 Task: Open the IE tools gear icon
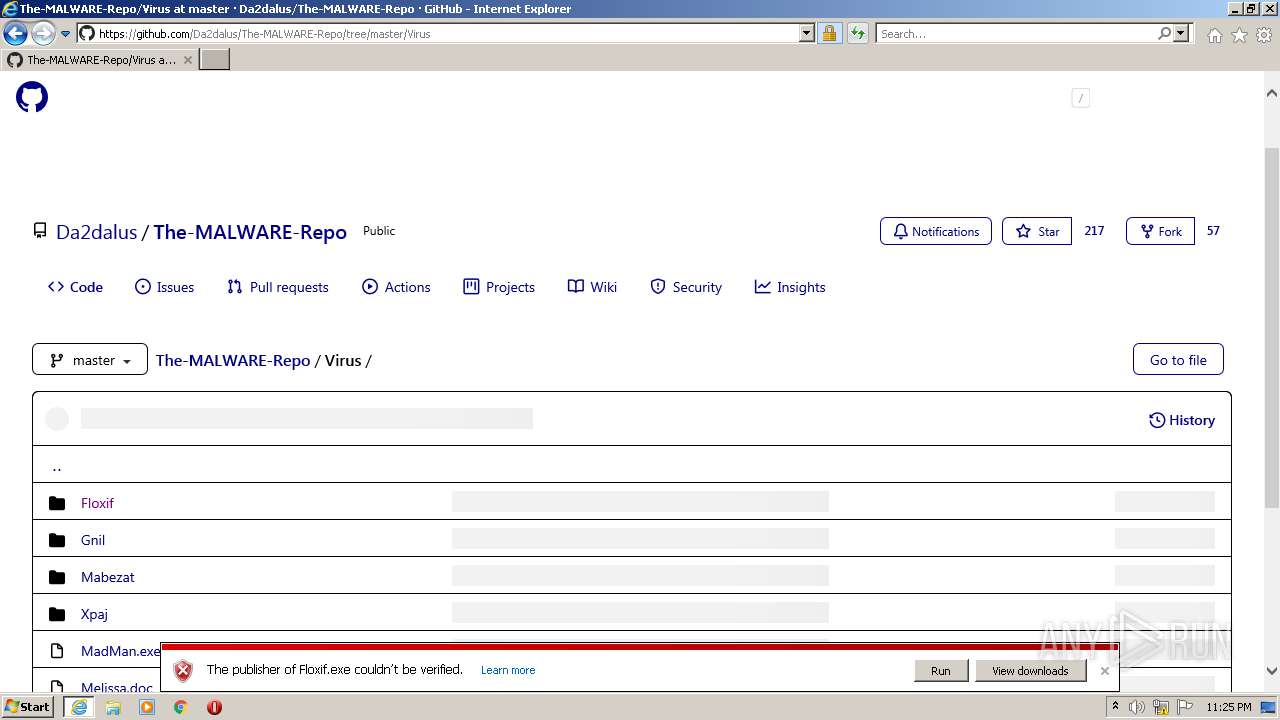pyautogui.click(x=1264, y=35)
